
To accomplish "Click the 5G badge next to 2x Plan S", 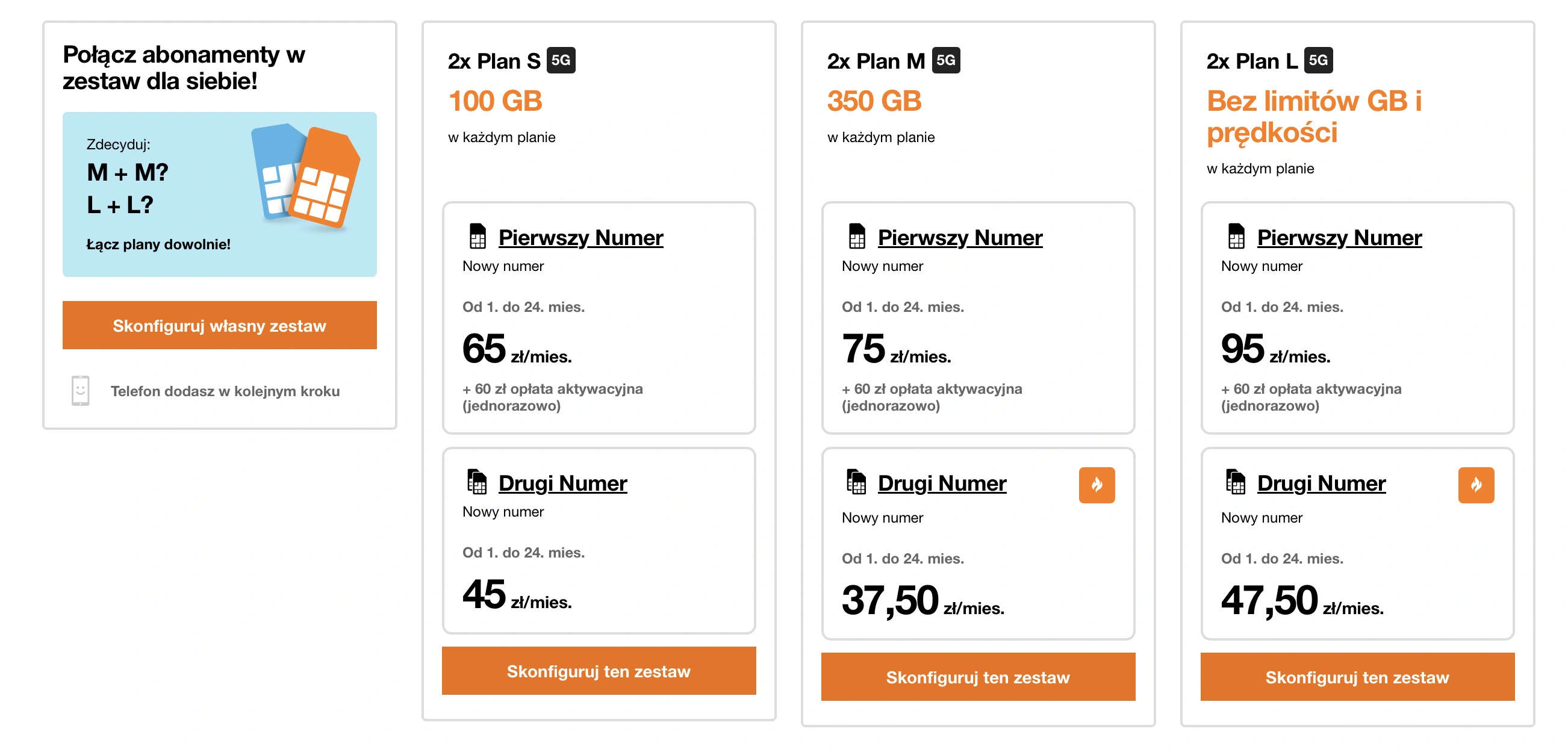I will (x=561, y=60).
